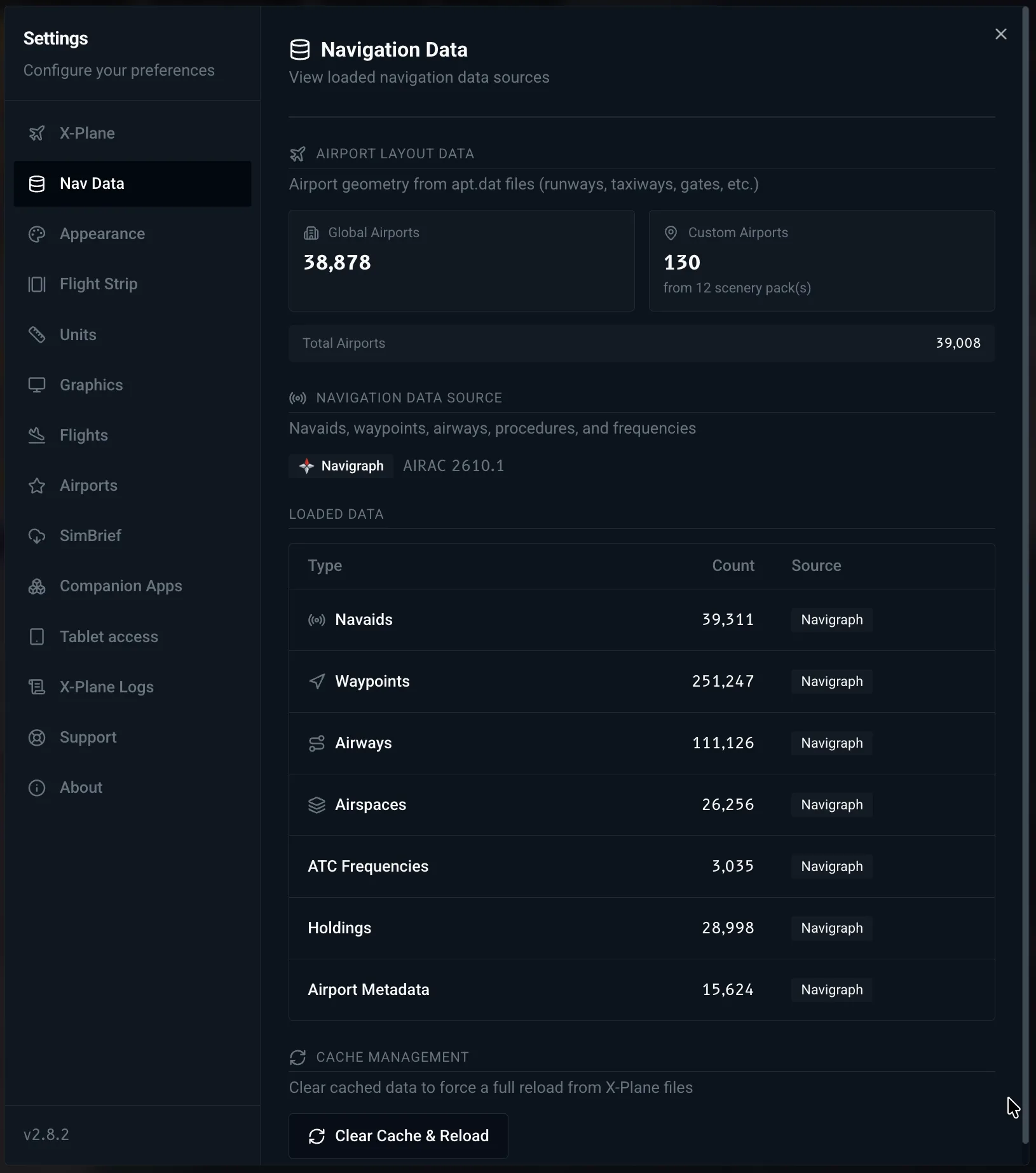Click the Graphics monitor icon

click(37, 385)
